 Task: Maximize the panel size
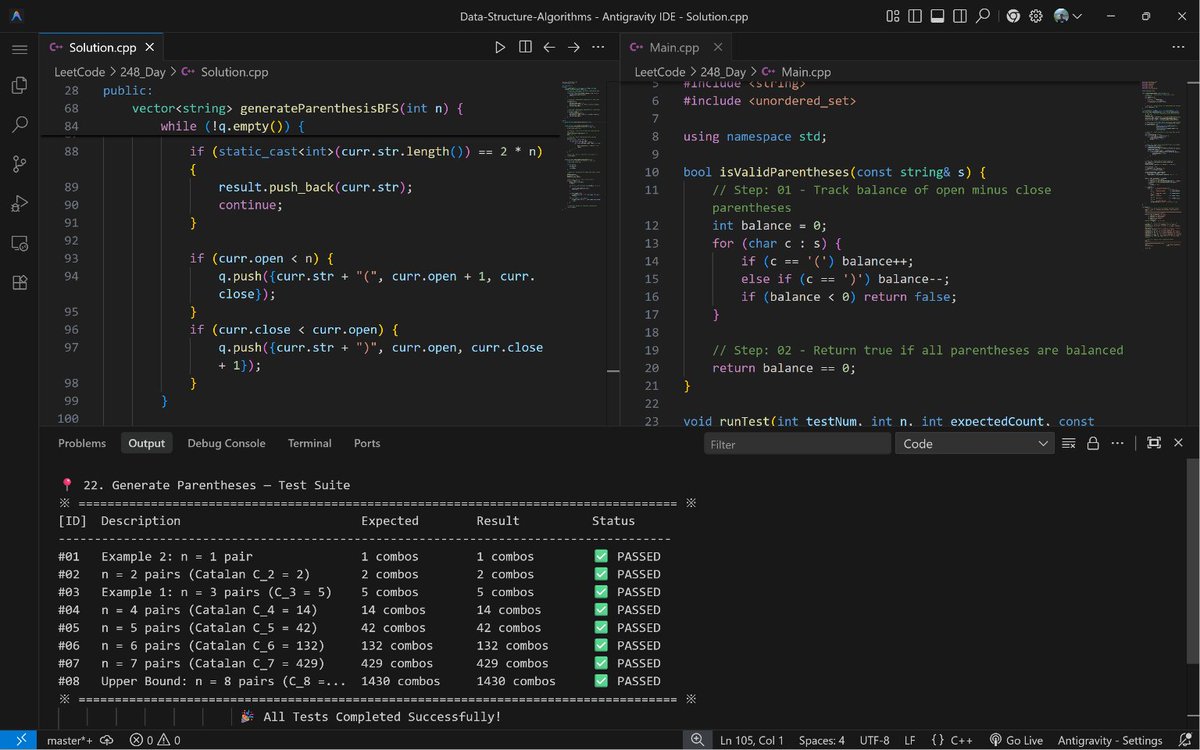coord(1154,443)
